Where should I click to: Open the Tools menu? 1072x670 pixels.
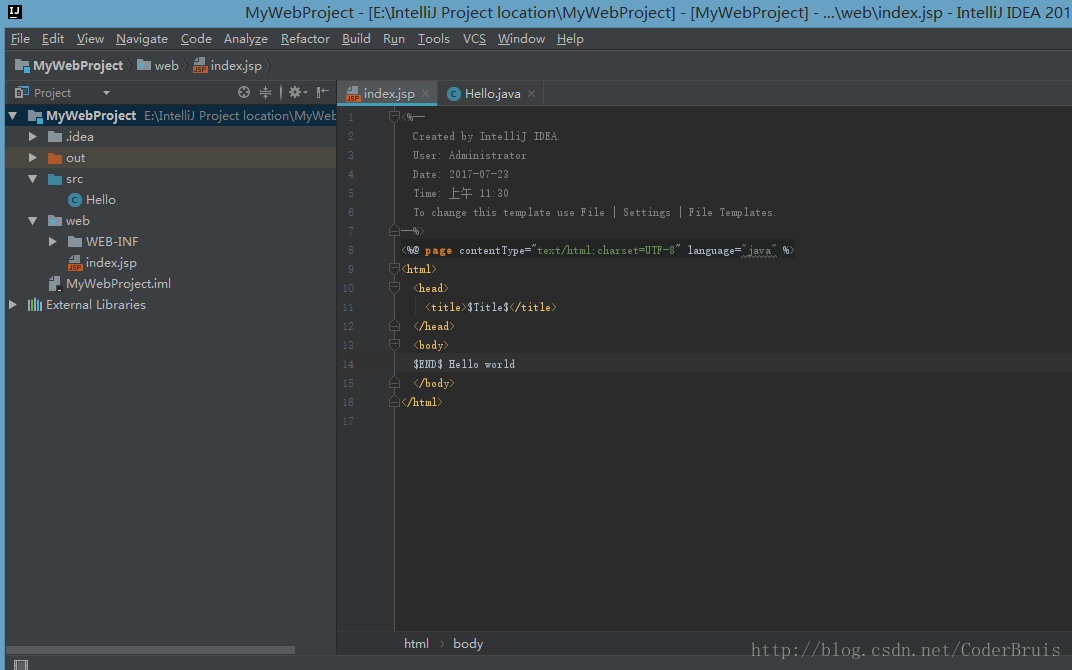click(x=433, y=39)
